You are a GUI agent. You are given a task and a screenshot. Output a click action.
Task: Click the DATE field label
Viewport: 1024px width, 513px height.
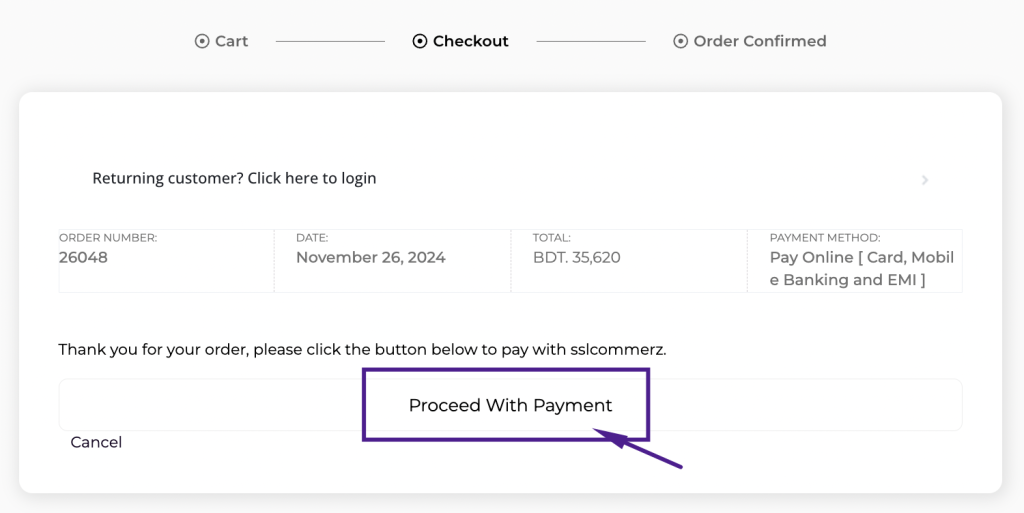[312, 238]
